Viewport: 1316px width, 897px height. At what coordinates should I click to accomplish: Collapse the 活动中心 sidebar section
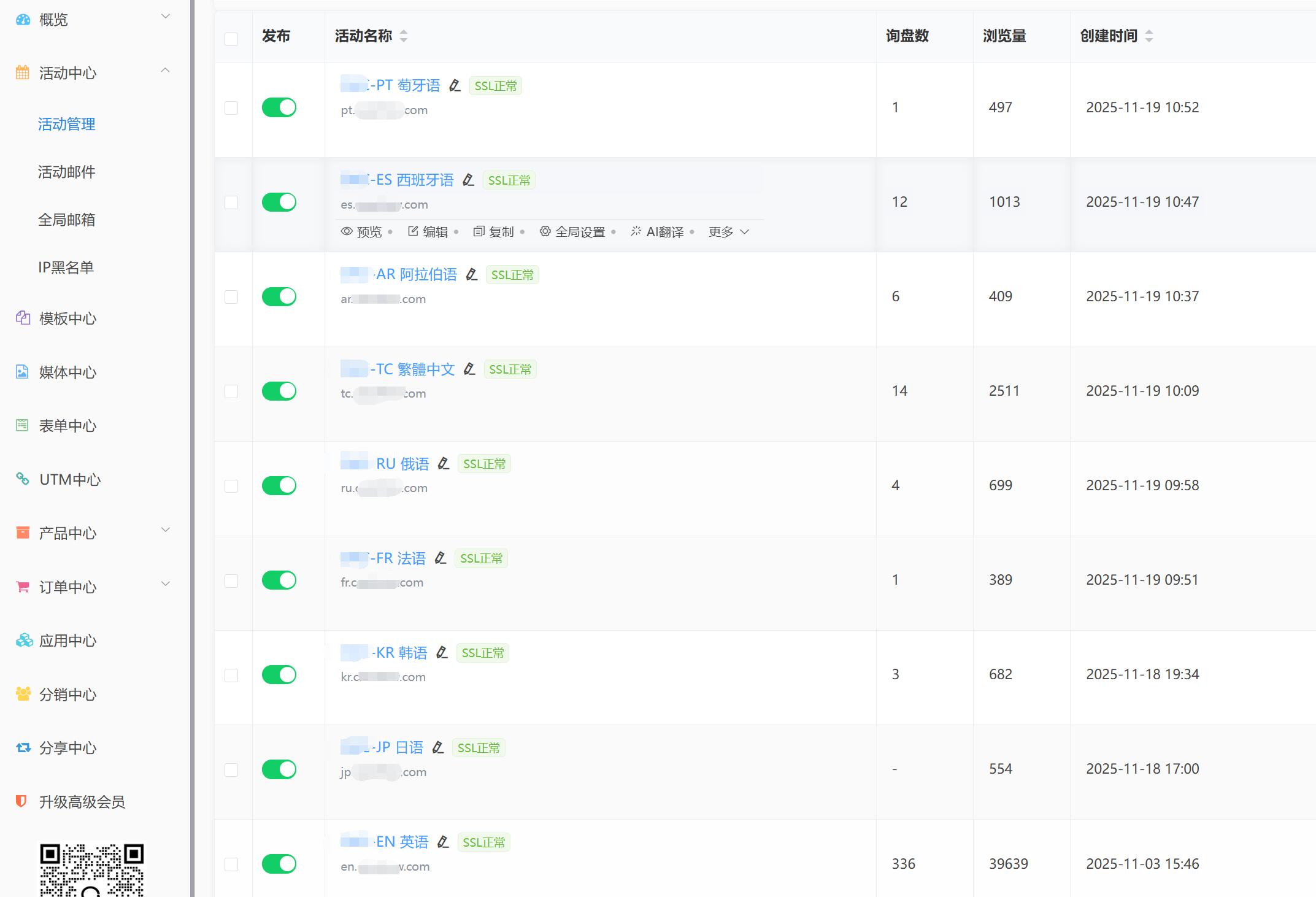click(x=165, y=71)
